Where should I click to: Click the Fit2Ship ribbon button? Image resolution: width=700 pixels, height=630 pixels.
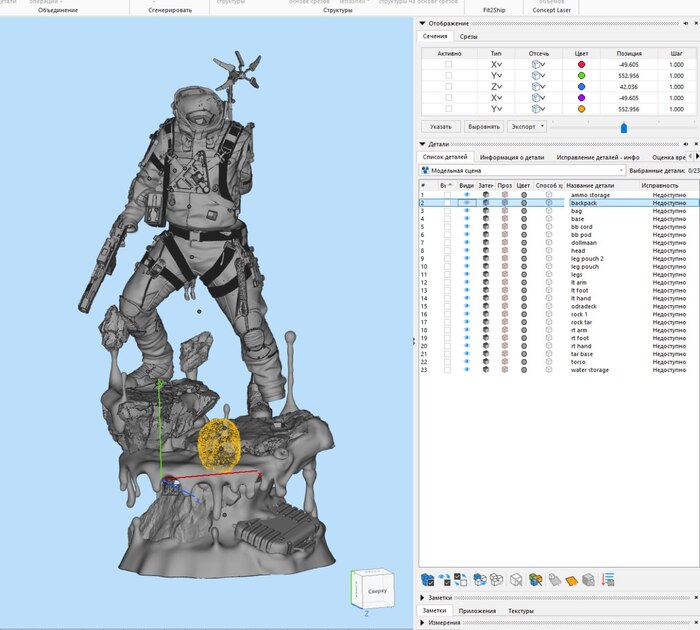[494, 8]
